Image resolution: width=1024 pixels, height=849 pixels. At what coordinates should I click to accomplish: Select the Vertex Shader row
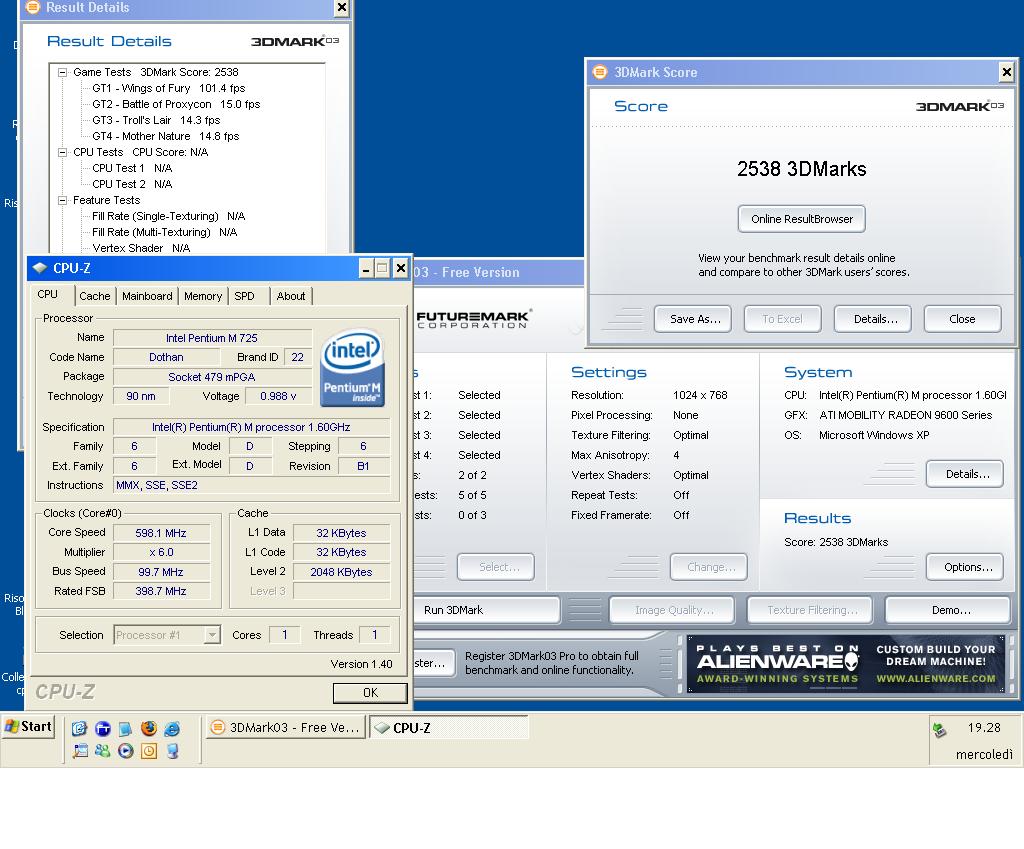(141, 248)
